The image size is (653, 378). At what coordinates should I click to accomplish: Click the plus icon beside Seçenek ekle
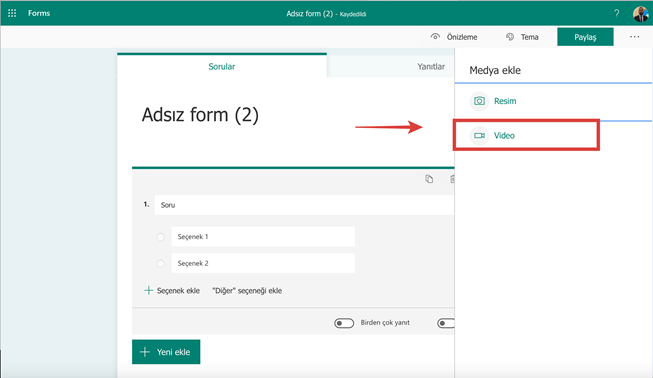[x=148, y=291]
